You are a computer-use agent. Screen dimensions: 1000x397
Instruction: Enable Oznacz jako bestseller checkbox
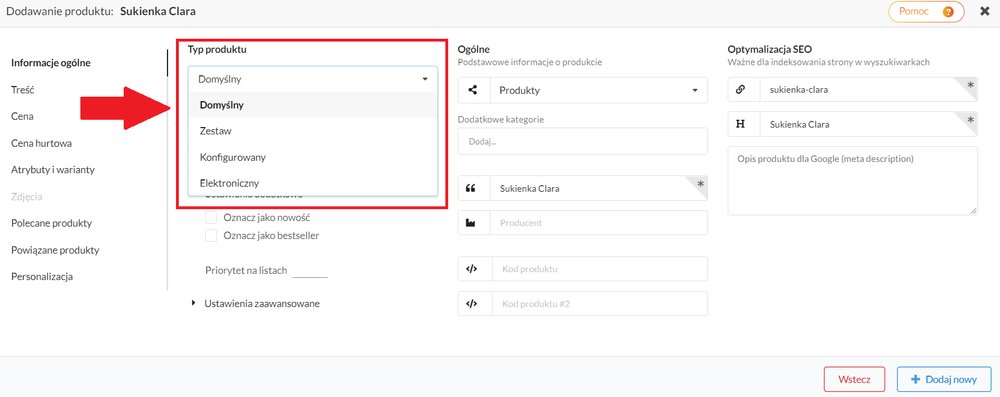click(211, 236)
